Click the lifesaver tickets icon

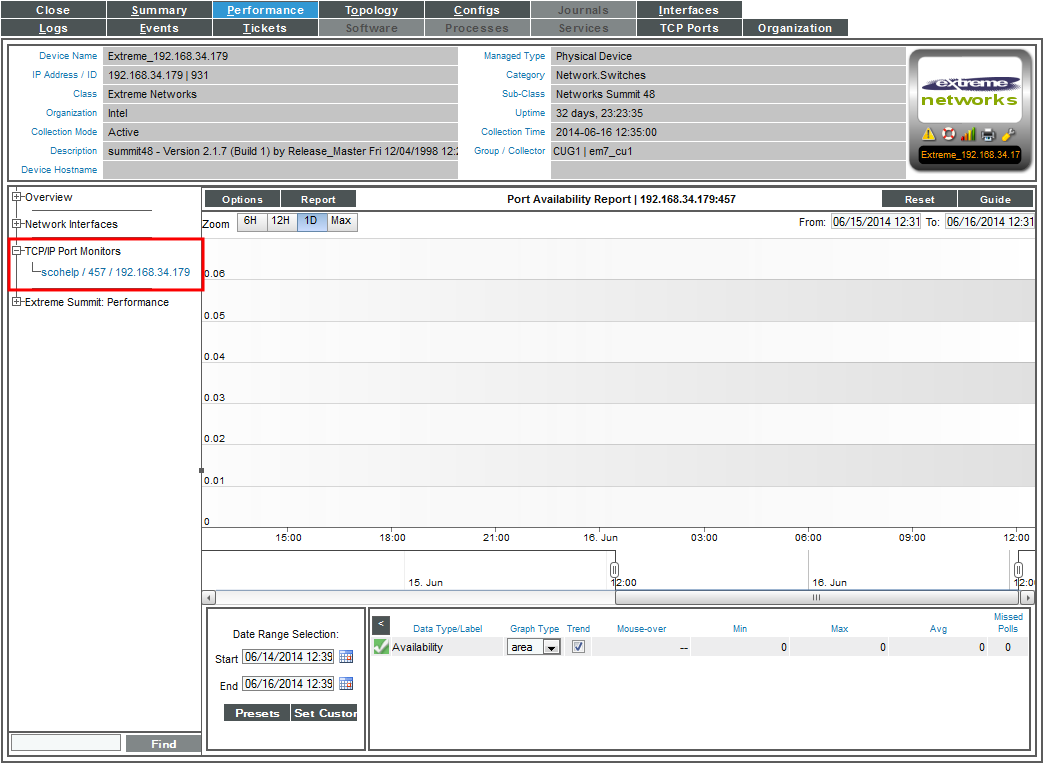949,134
